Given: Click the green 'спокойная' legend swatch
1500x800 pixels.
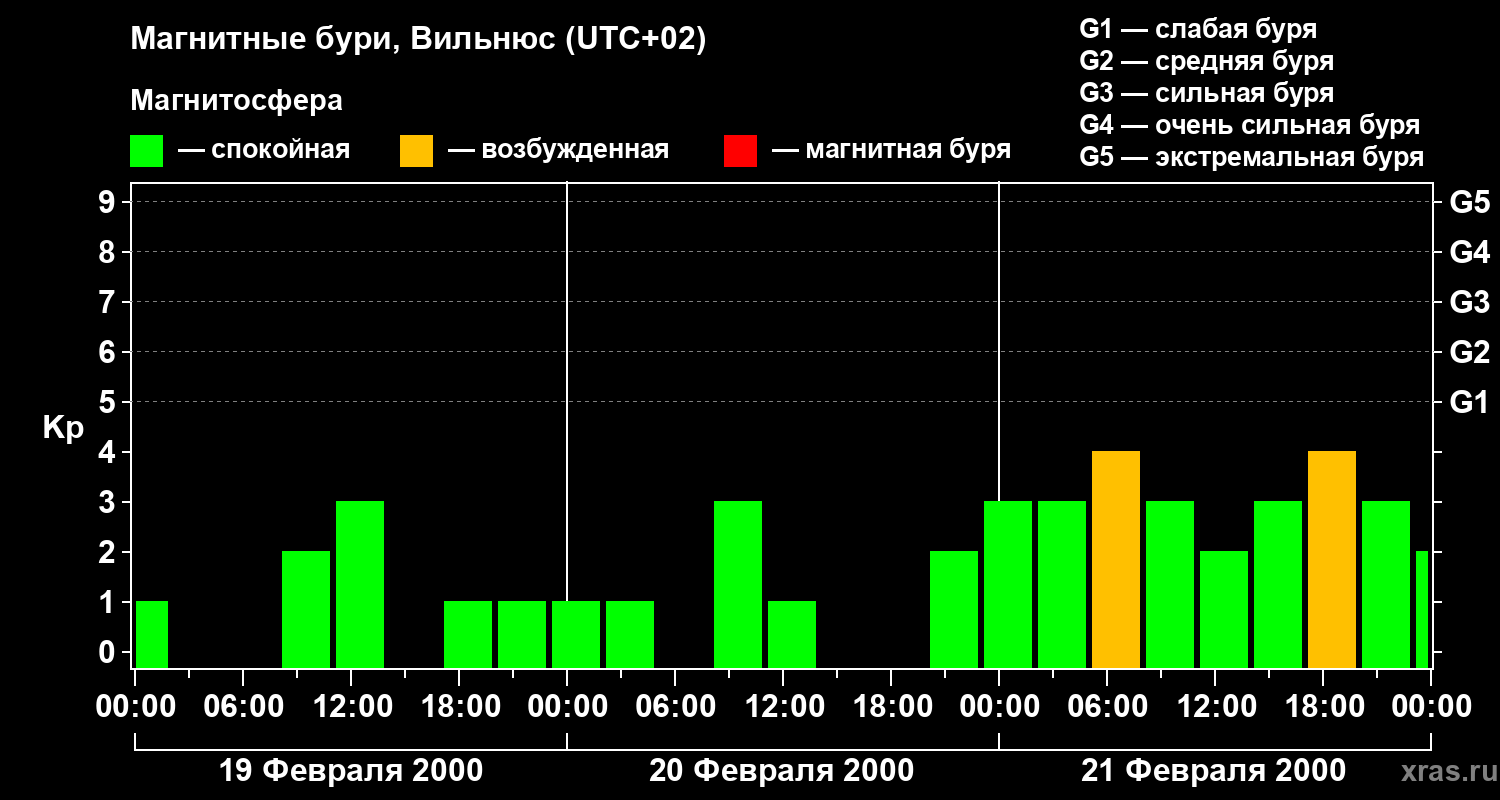Looking at the screenshot, I should [147, 150].
